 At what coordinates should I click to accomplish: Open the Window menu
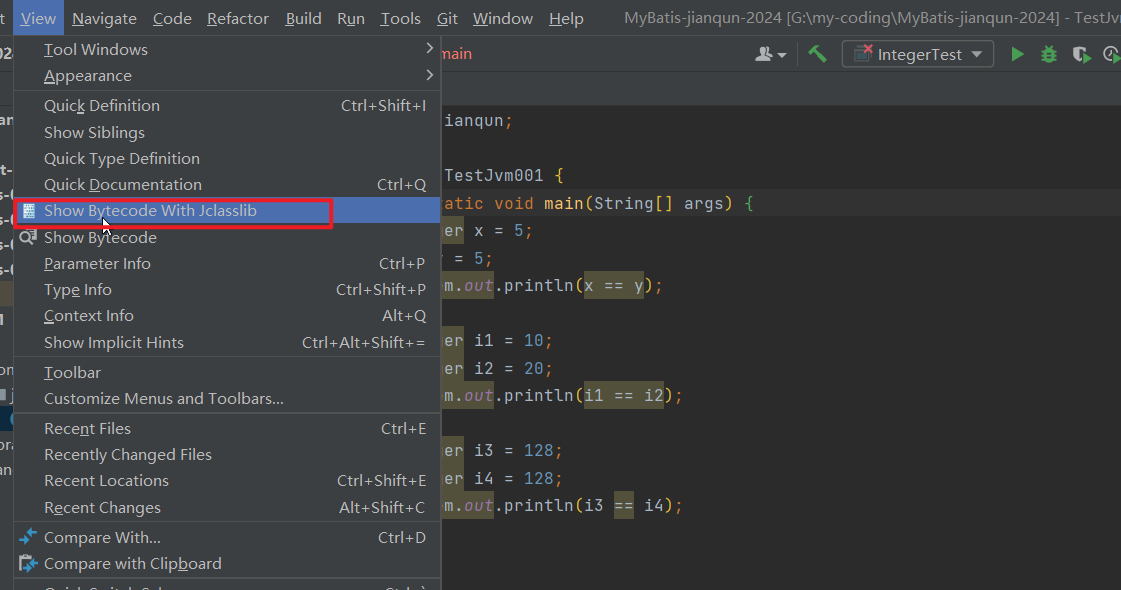click(x=503, y=18)
